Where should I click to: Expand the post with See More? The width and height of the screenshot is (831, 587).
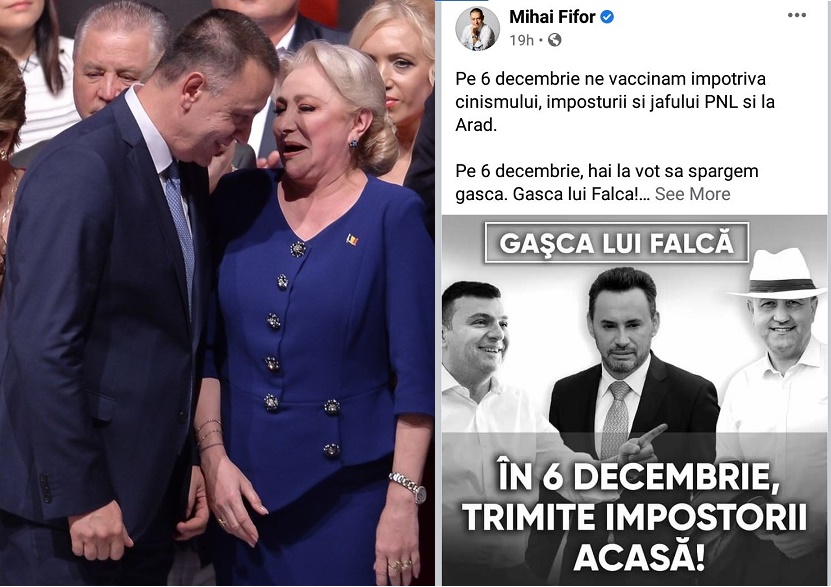pyautogui.click(x=692, y=194)
